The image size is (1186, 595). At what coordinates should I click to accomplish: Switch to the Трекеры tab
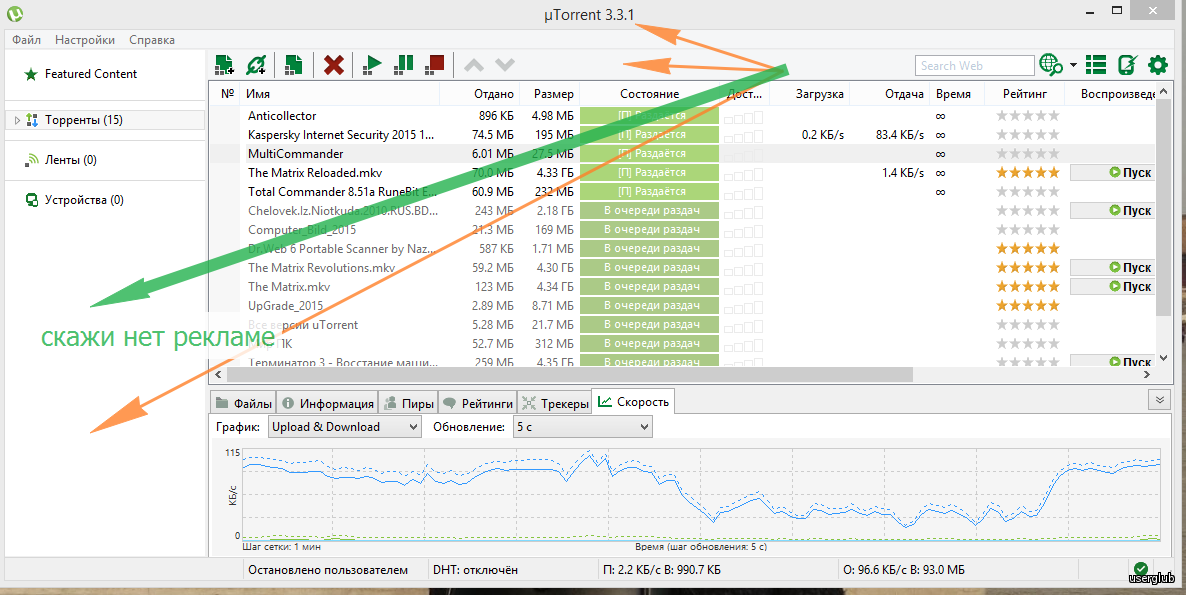pos(554,403)
